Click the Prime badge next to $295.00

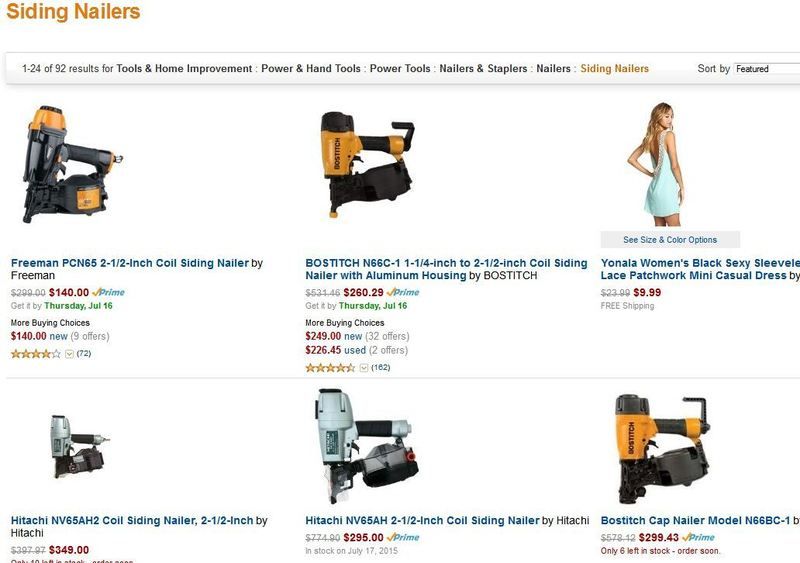(x=403, y=537)
